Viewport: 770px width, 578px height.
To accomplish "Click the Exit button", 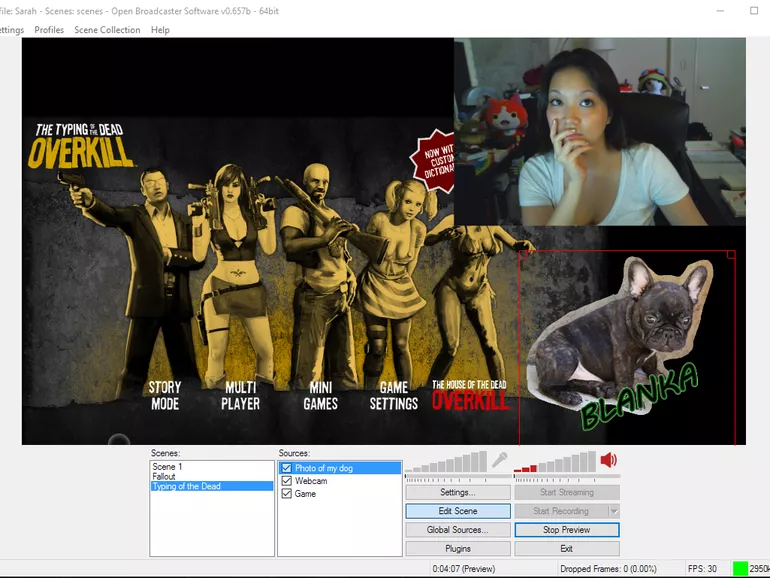I will pos(567,549).
